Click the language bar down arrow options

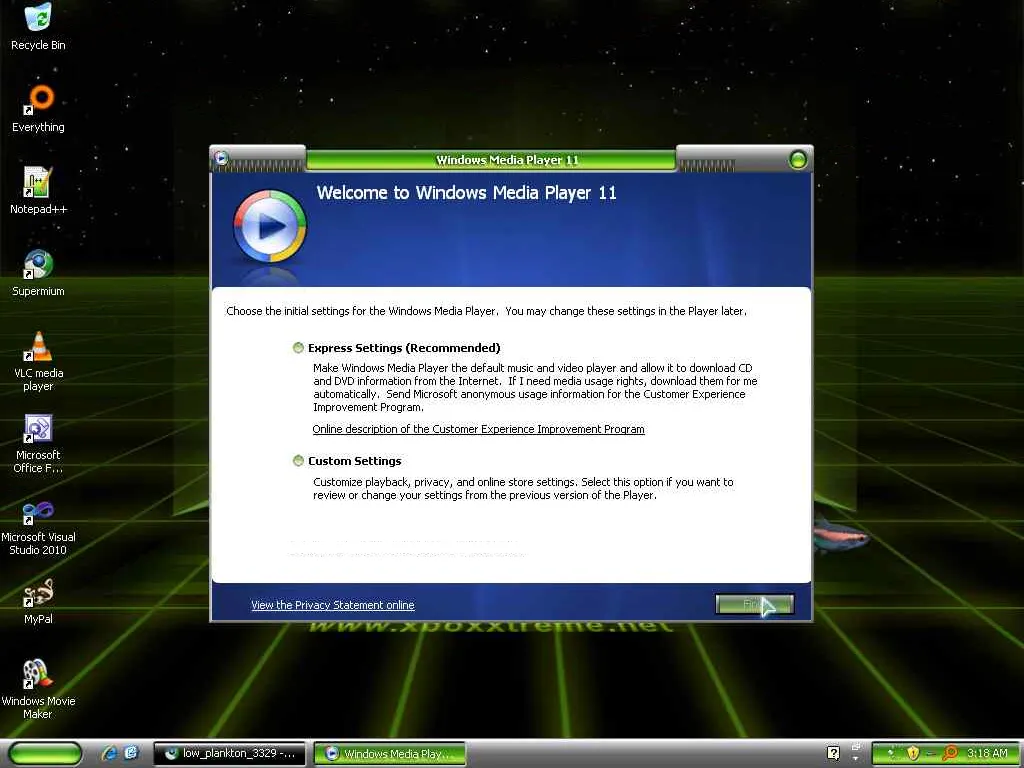[856, 759]
